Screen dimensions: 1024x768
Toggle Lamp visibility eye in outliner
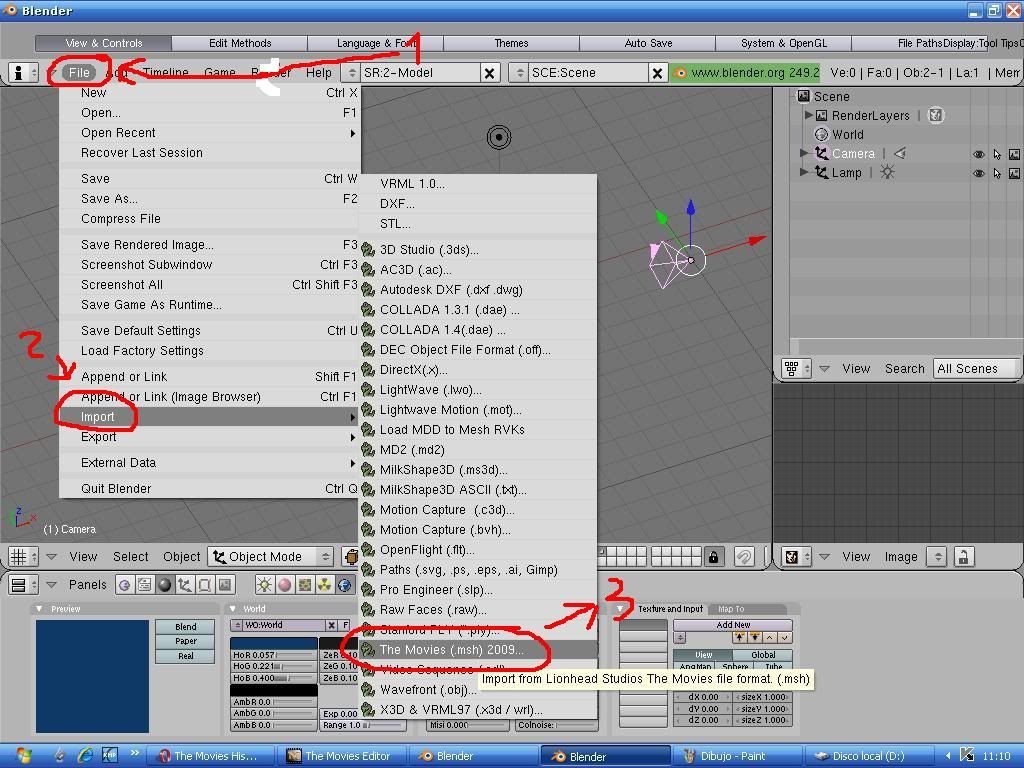point(978,173)
